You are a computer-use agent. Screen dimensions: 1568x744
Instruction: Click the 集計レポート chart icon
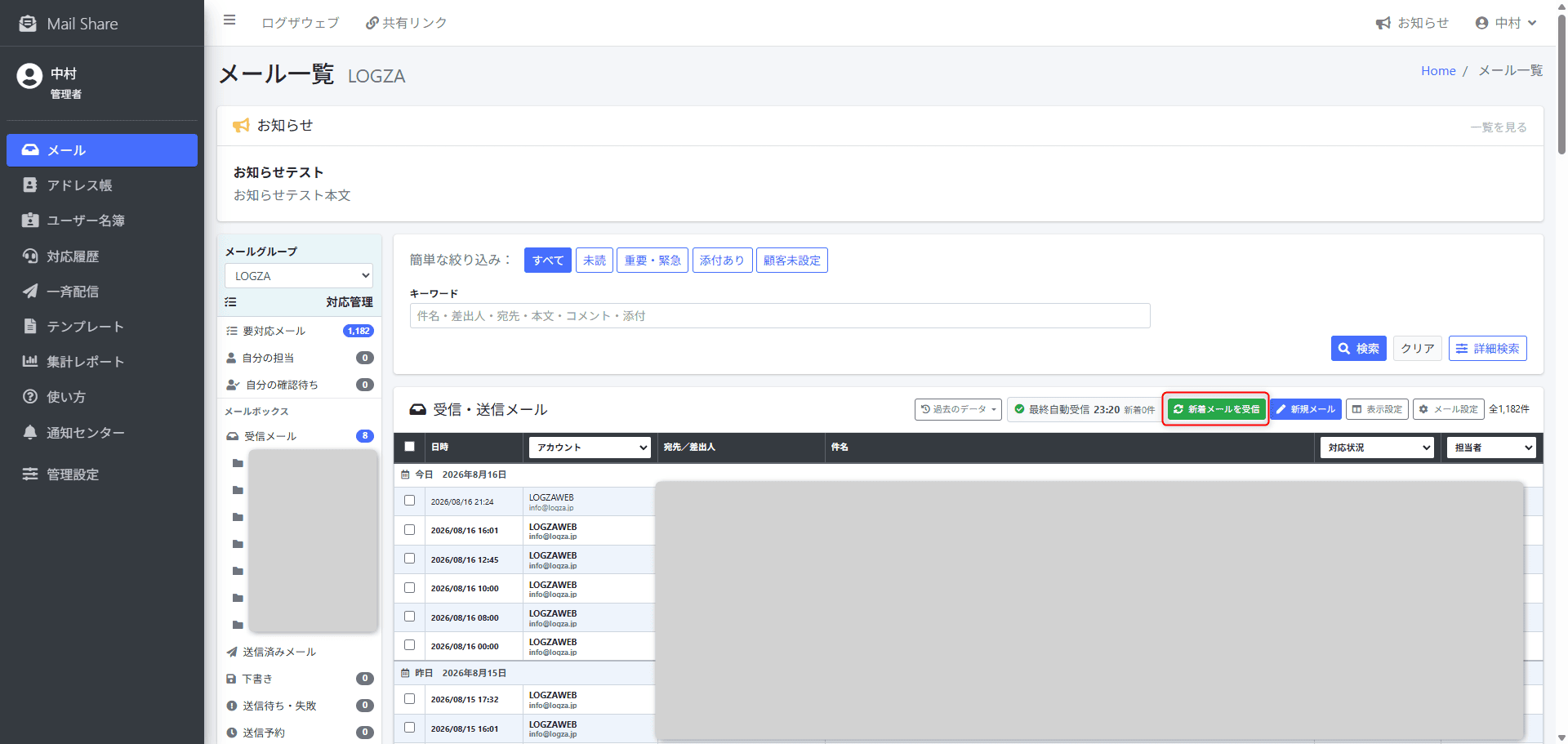(x=30, y=361)
